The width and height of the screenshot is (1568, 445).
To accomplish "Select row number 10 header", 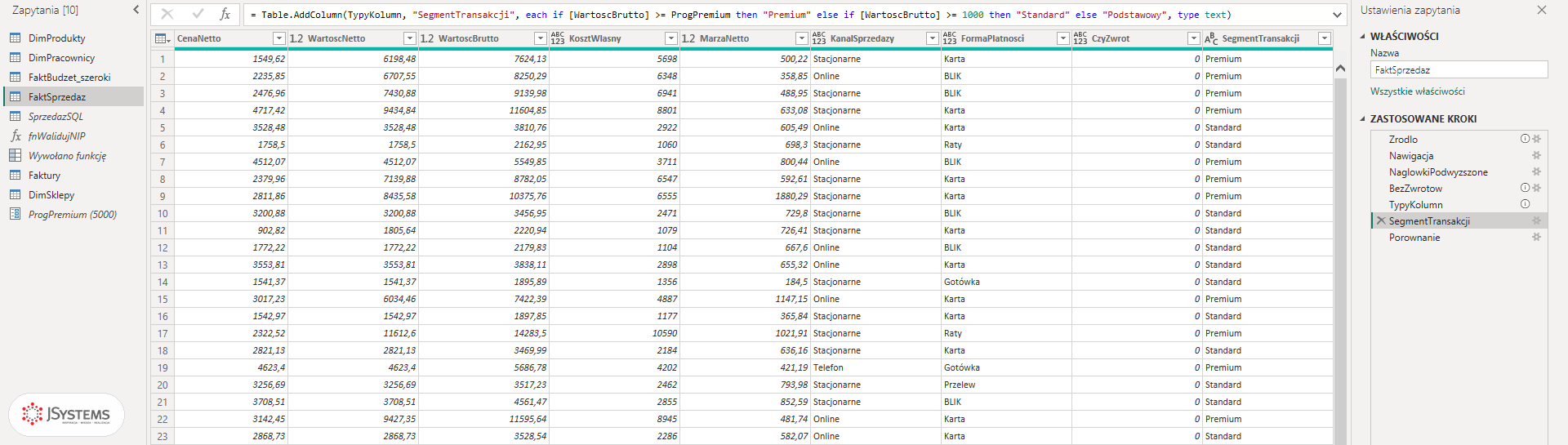I will tap(163, 213).
